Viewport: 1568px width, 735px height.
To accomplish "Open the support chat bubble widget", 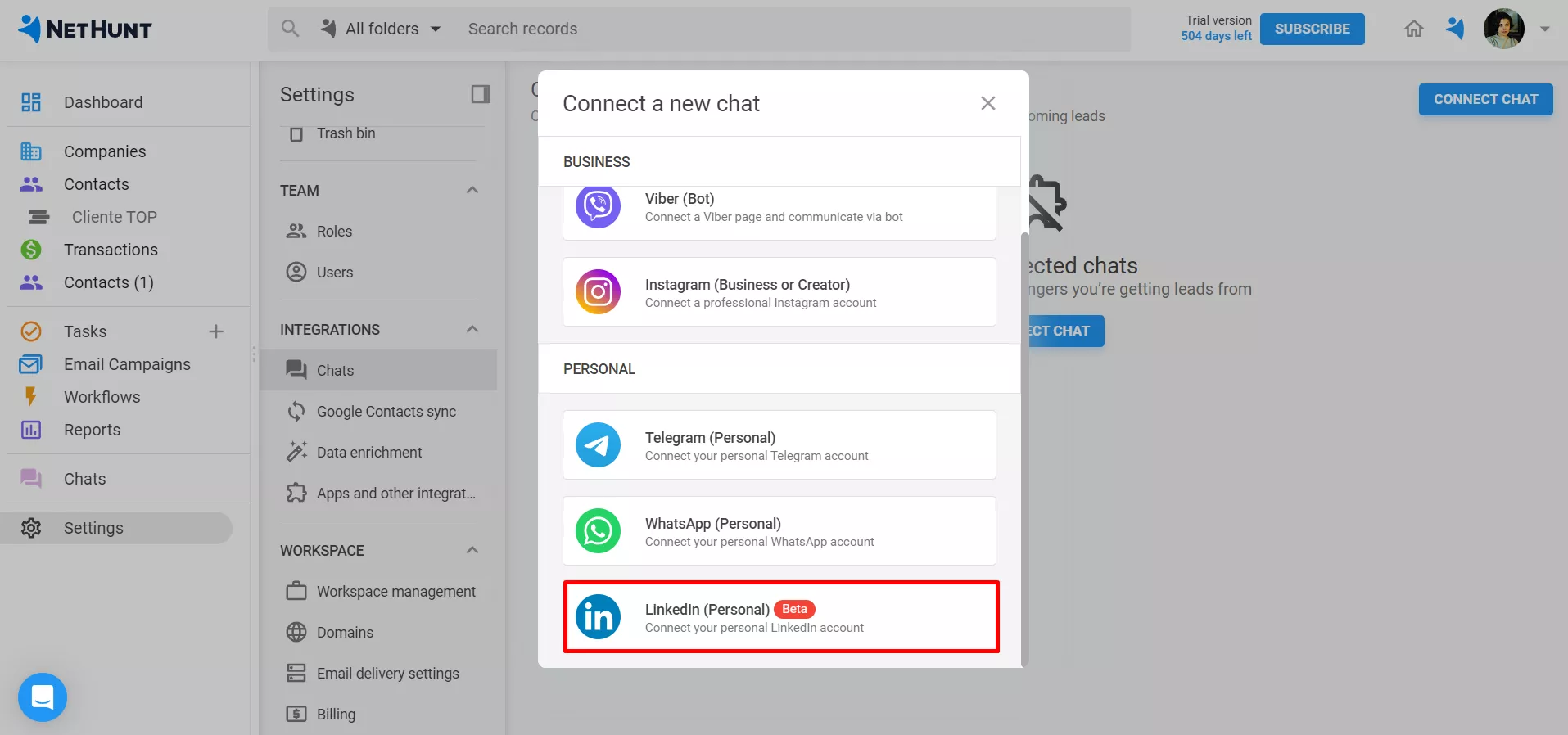I will tap(43, 697).
